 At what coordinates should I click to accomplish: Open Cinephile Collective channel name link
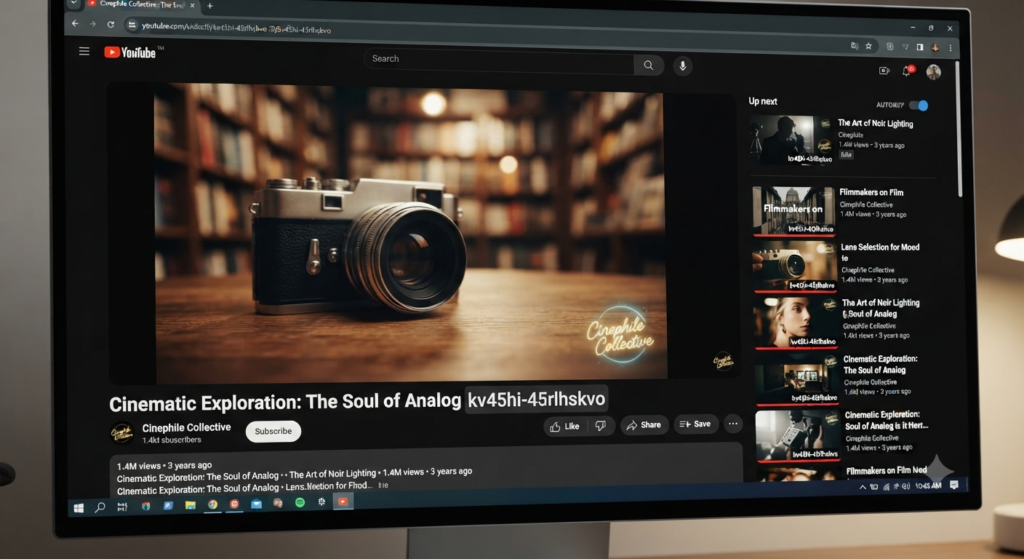coord(186,427)
